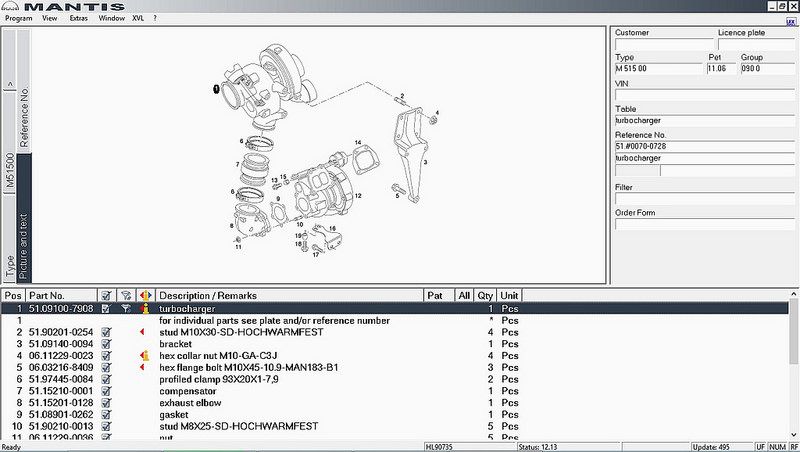Click the Table field showing turbocharger
Image resolution: width=800 pixels, height=452 pixels.
click(705, 120)
